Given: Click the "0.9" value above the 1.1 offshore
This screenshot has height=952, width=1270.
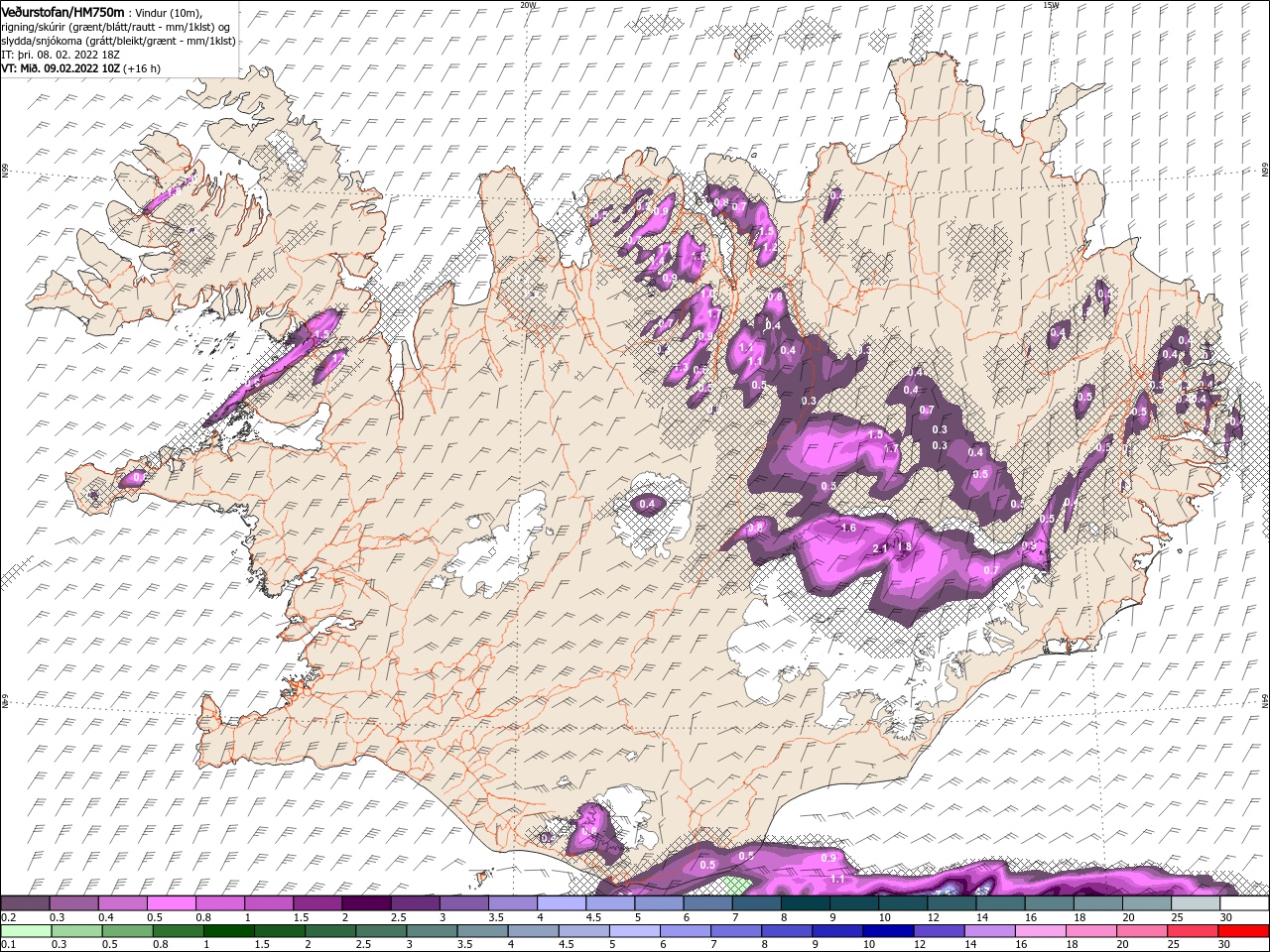Looking at the screenshot, I should click(x=828, y=858).
